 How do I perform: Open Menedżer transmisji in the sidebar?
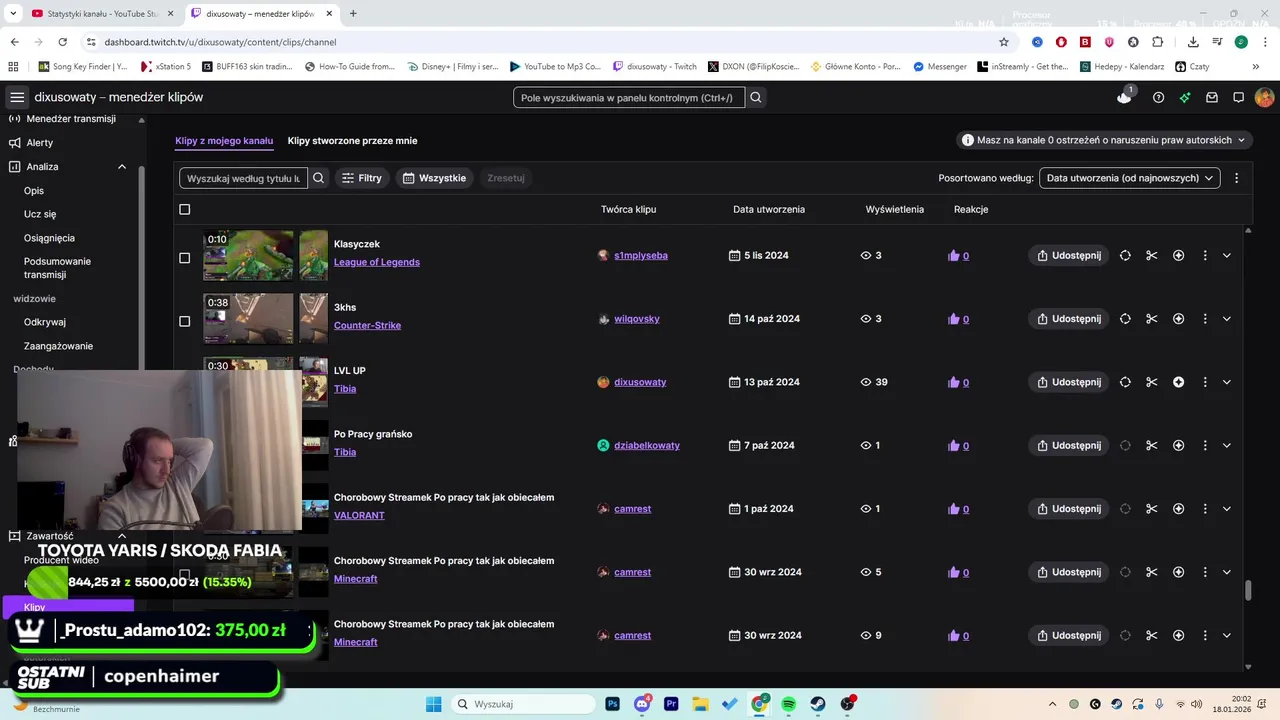(x=70, y=119)
